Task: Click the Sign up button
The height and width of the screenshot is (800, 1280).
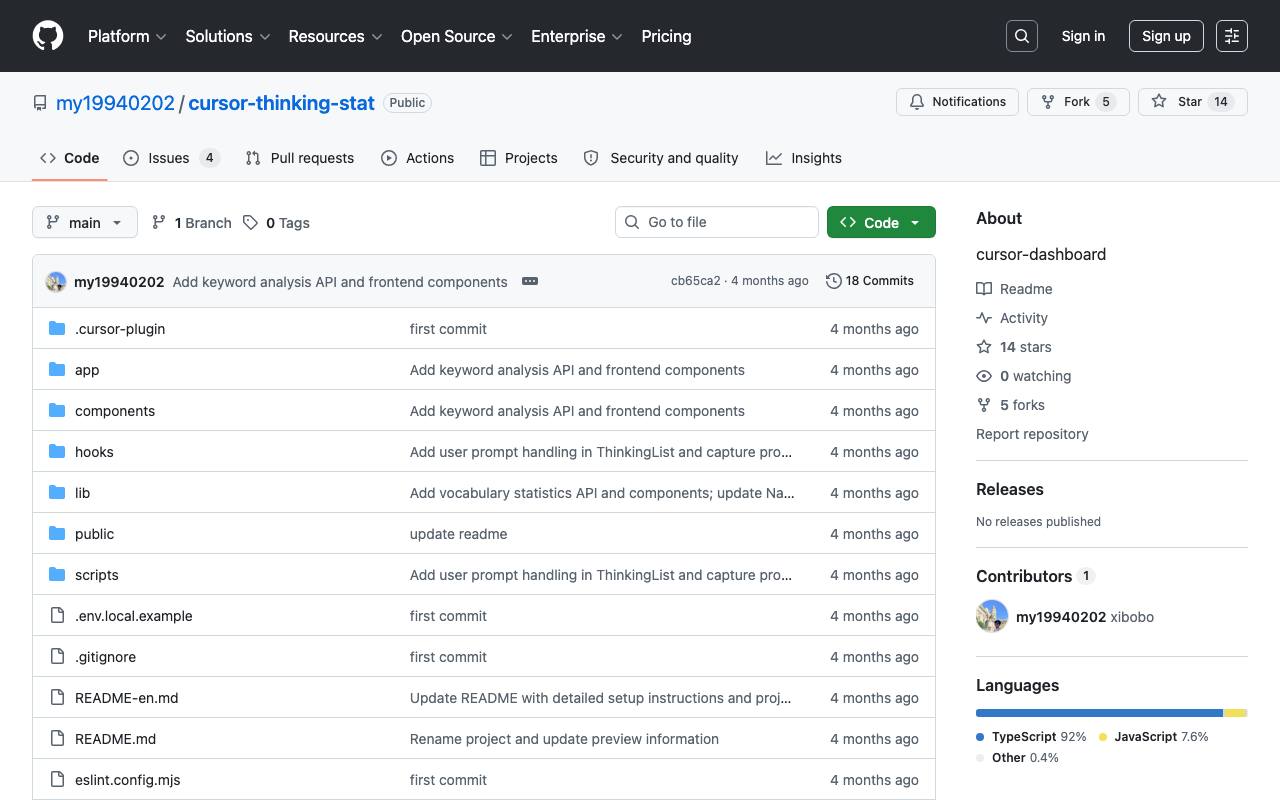Action: click(1166, 36)
